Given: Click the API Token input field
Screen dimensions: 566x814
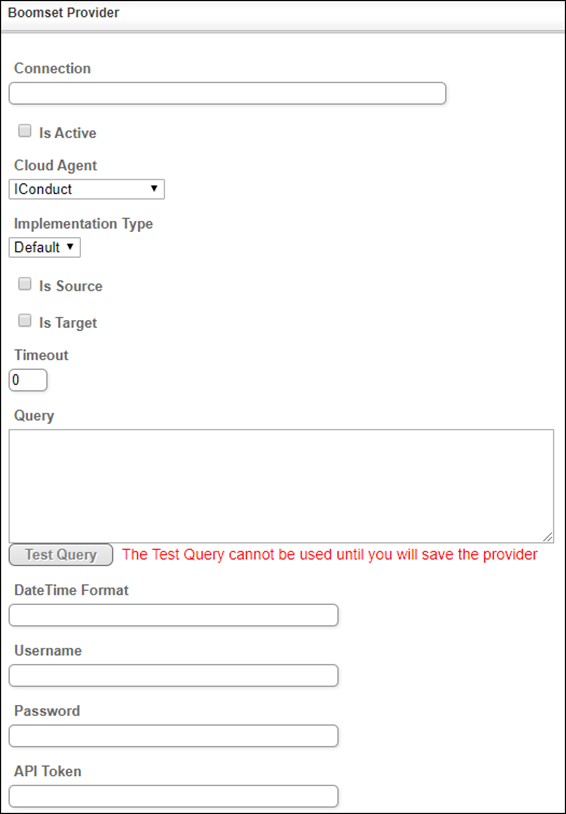Looking at the screenshot, I should coord(173,796).
